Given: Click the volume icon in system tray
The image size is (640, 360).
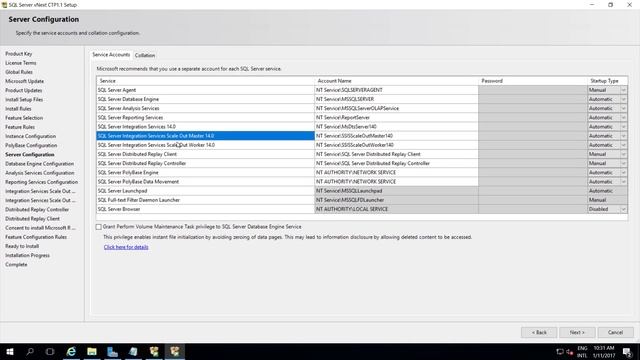Looking at the screenshot, I should pyautogui.click(x=570, y=352).
